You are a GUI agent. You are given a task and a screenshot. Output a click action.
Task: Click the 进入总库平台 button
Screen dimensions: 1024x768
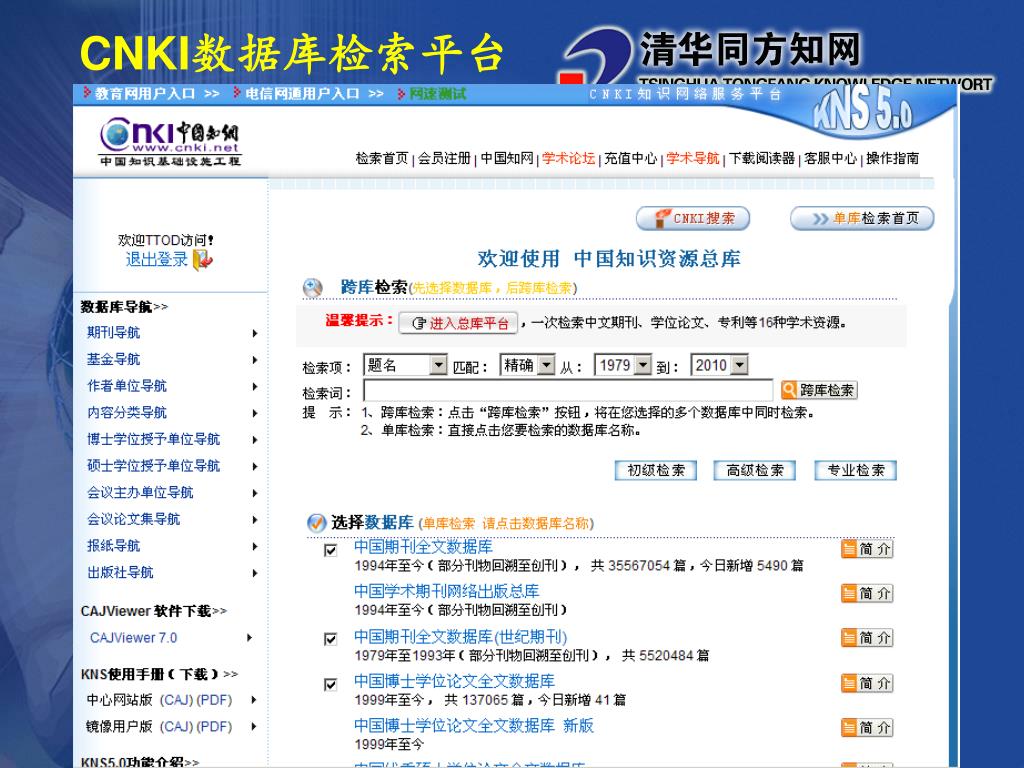[x=458, y=323]
